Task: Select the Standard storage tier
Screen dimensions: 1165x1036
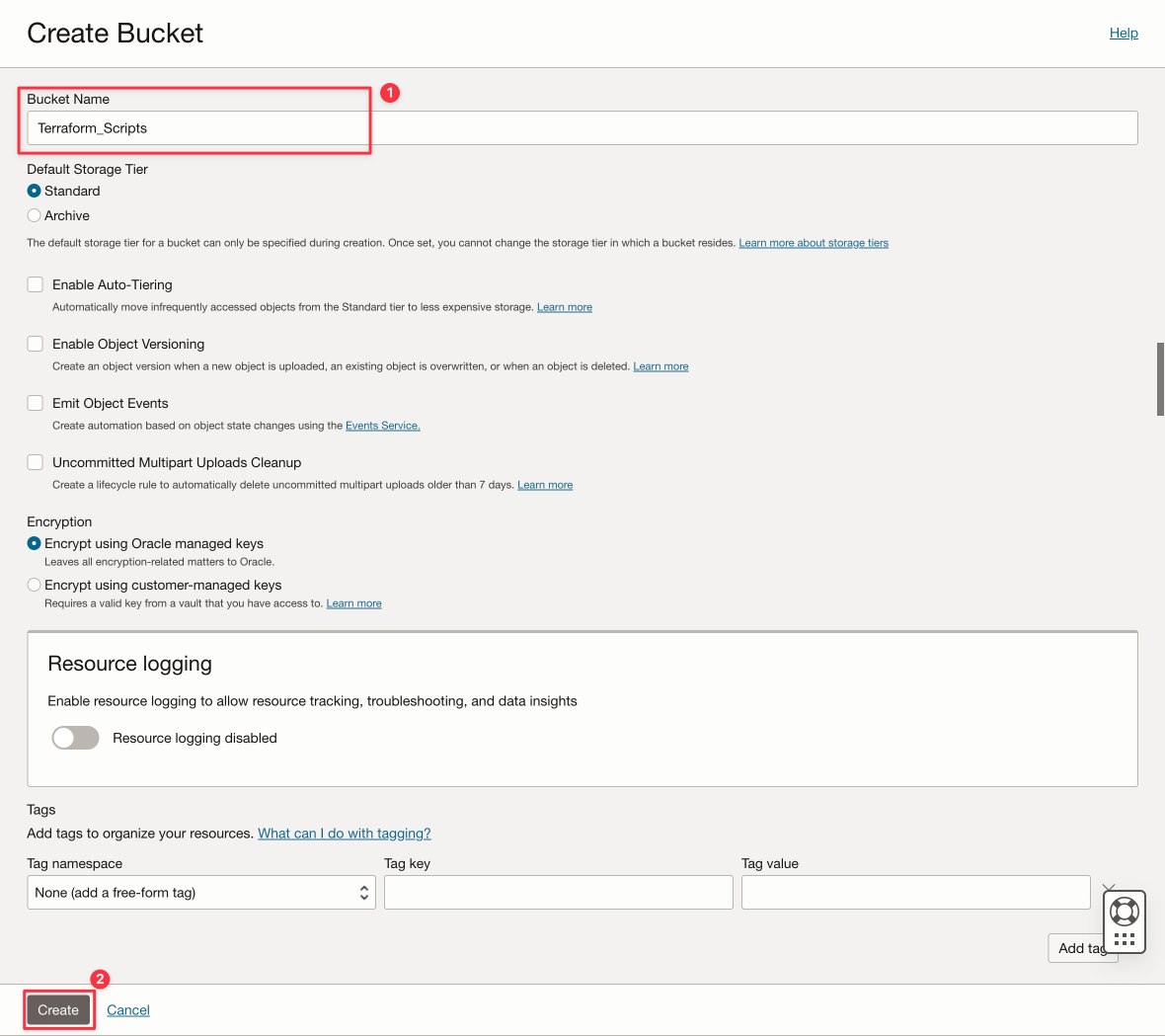Action: (x=35, y=191)
